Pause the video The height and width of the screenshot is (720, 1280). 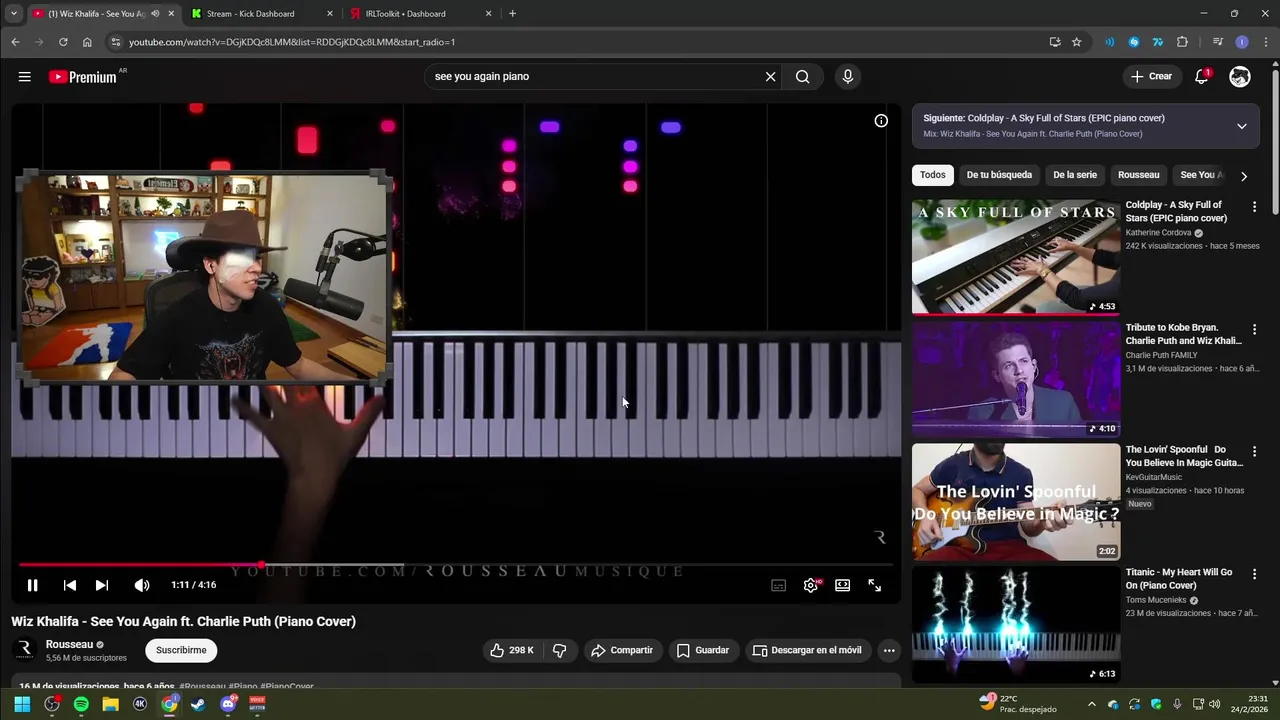click(32, 586)
